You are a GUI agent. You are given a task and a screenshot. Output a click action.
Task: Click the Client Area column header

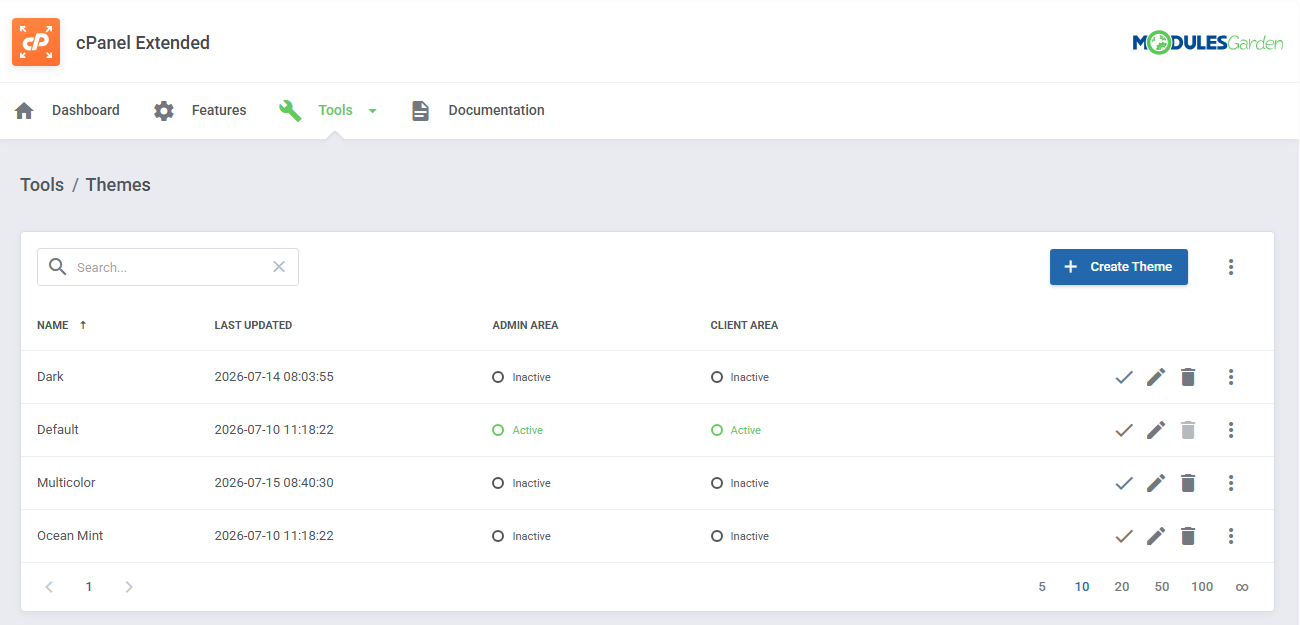[744, 325]
